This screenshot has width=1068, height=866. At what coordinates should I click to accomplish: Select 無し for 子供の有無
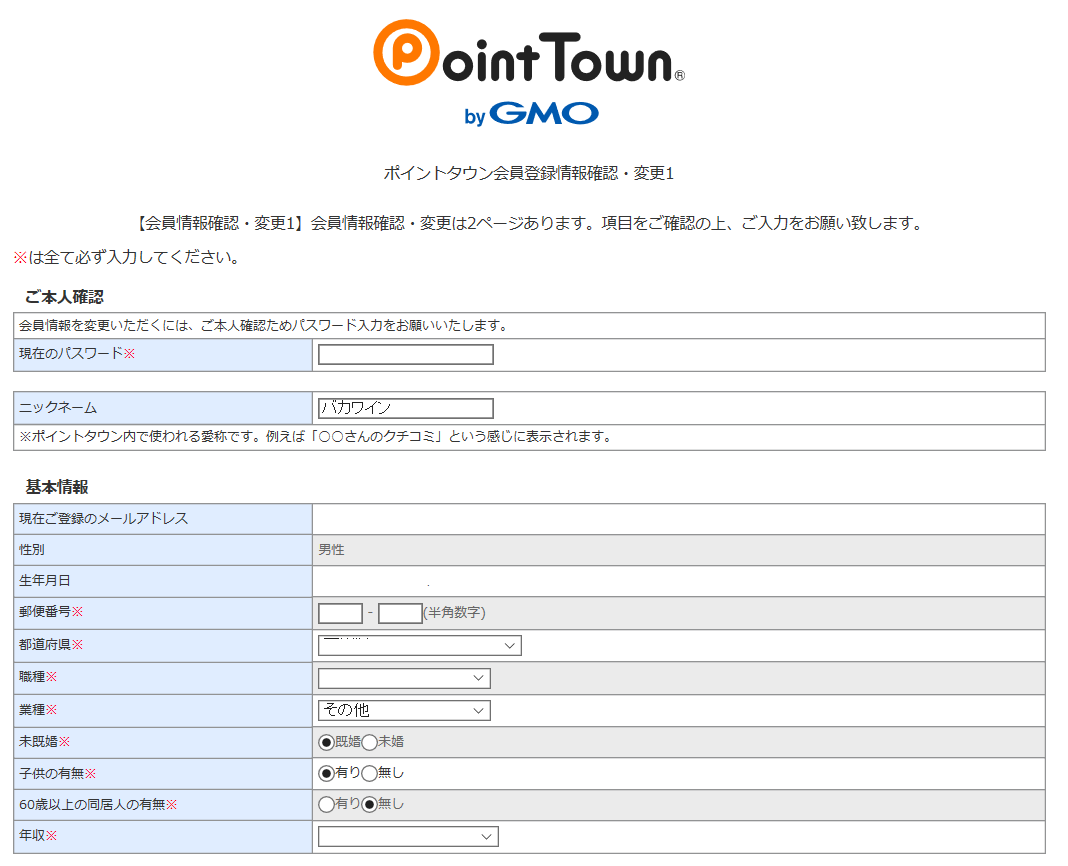369,773
